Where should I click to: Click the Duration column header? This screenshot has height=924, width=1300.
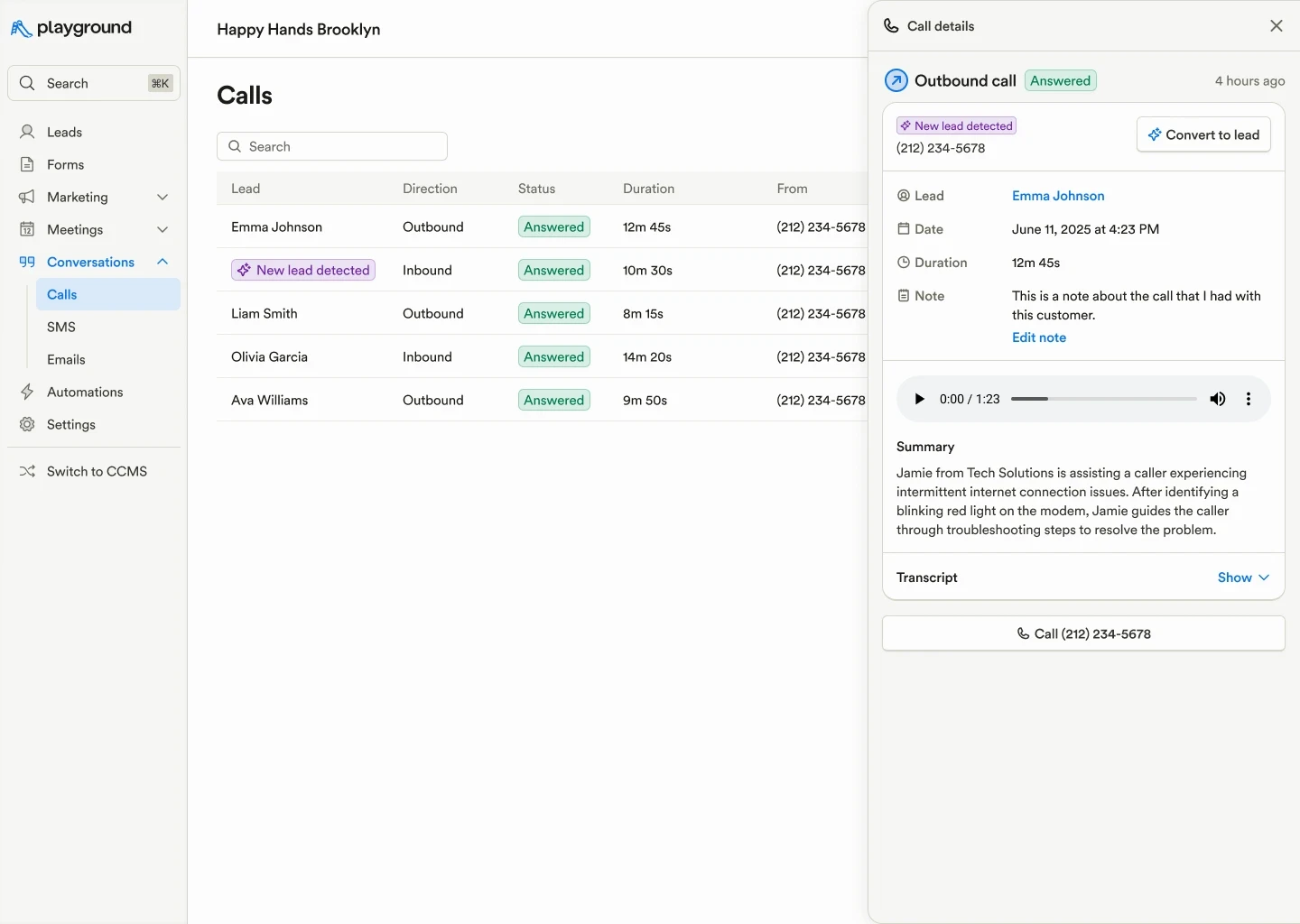(648, 189)
